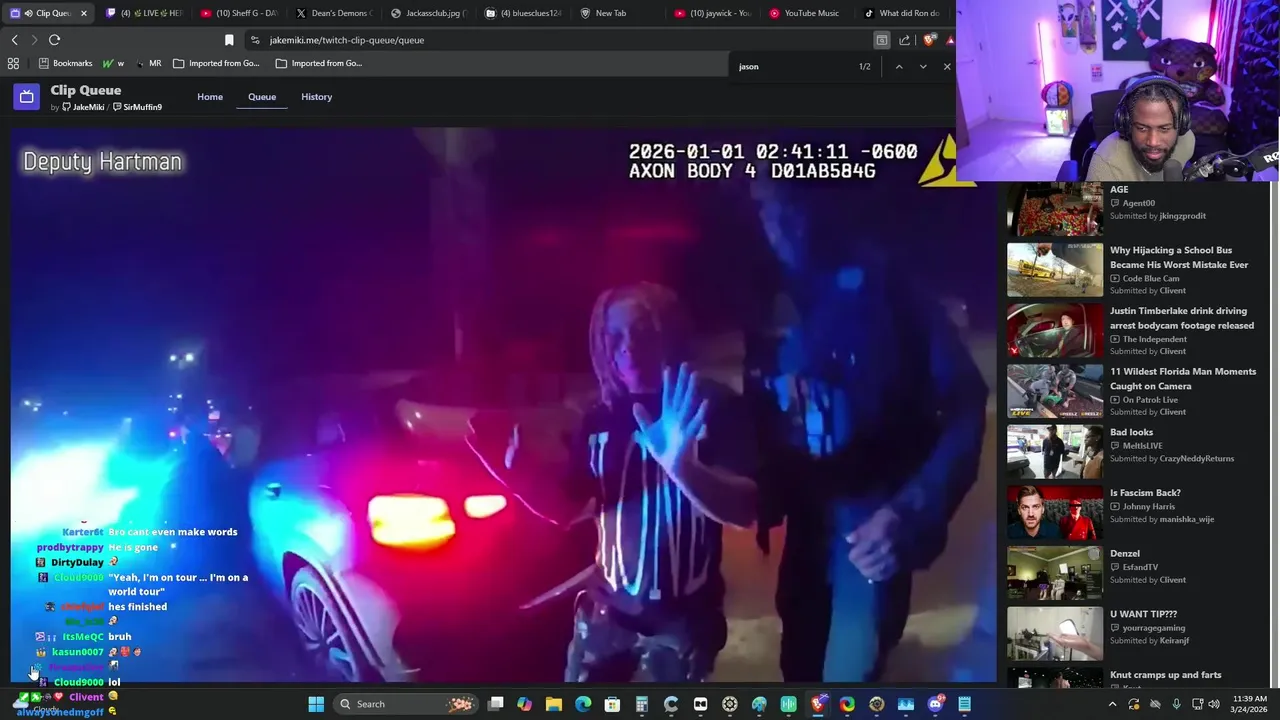Switch to the jaywick YouTube tab
The image size is (1280, 720).
point(713,13)
